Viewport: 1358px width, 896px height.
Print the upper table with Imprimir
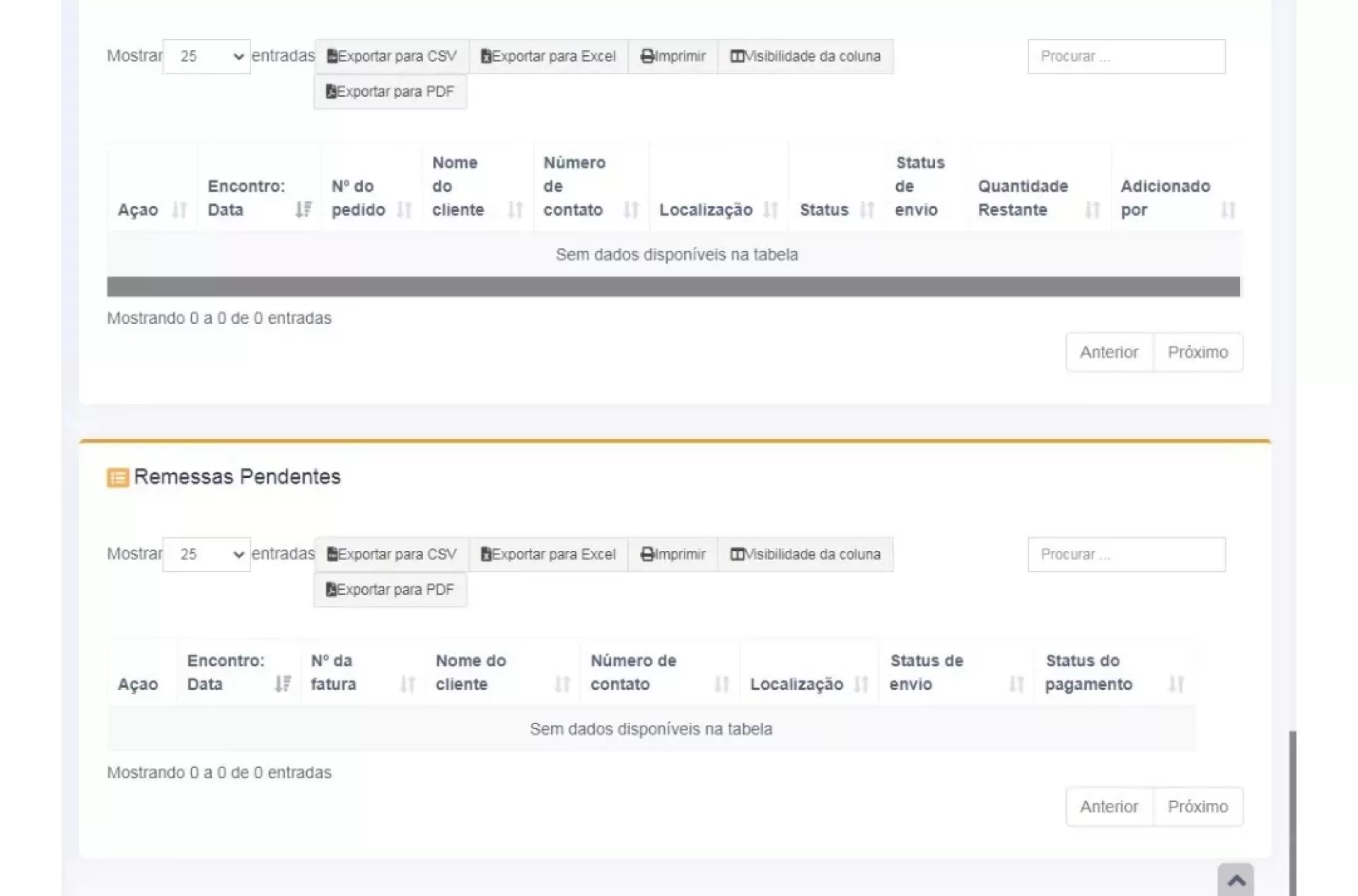[x=673, y=57]
